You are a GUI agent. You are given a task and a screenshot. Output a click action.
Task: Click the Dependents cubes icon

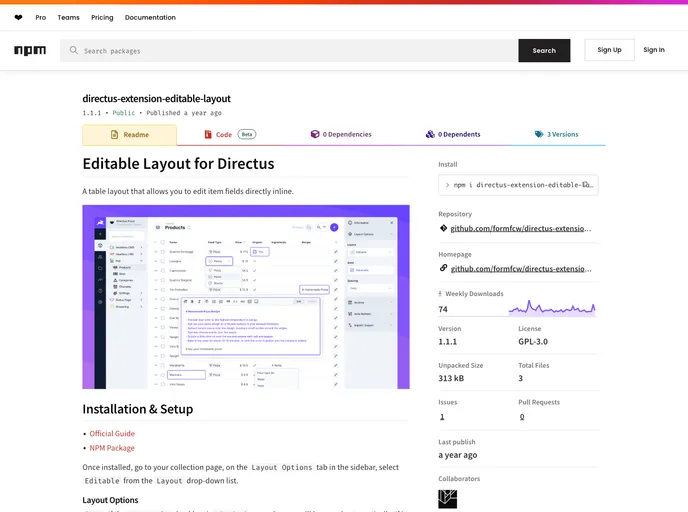click(430, 134)
